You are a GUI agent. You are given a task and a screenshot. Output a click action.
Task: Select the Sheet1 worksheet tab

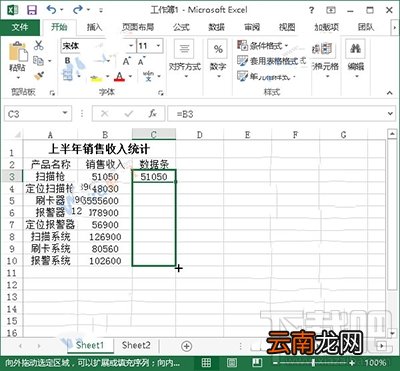(90, 345)
